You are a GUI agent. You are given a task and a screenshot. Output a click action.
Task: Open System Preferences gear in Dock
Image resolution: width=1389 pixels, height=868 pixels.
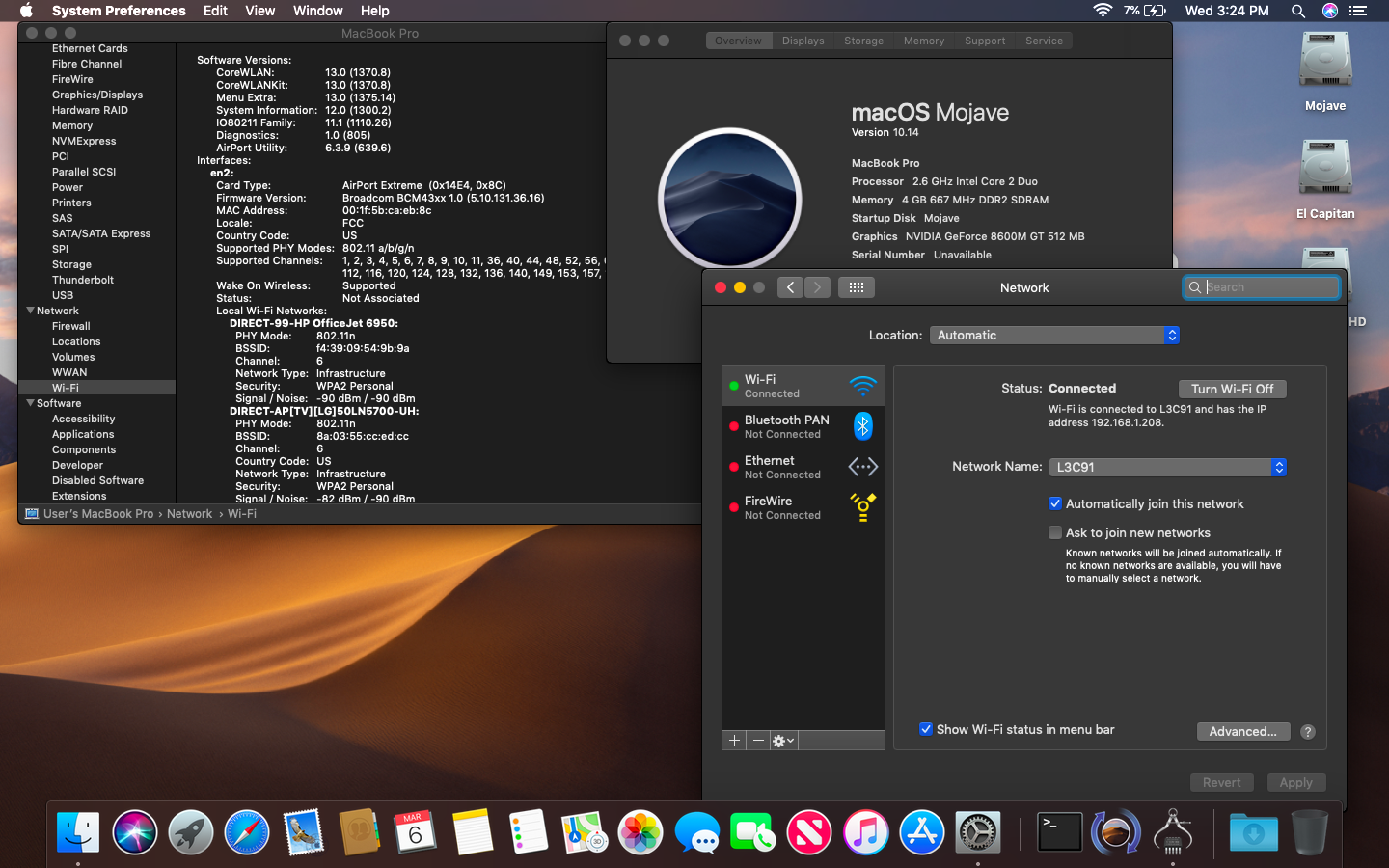point(978,832)
